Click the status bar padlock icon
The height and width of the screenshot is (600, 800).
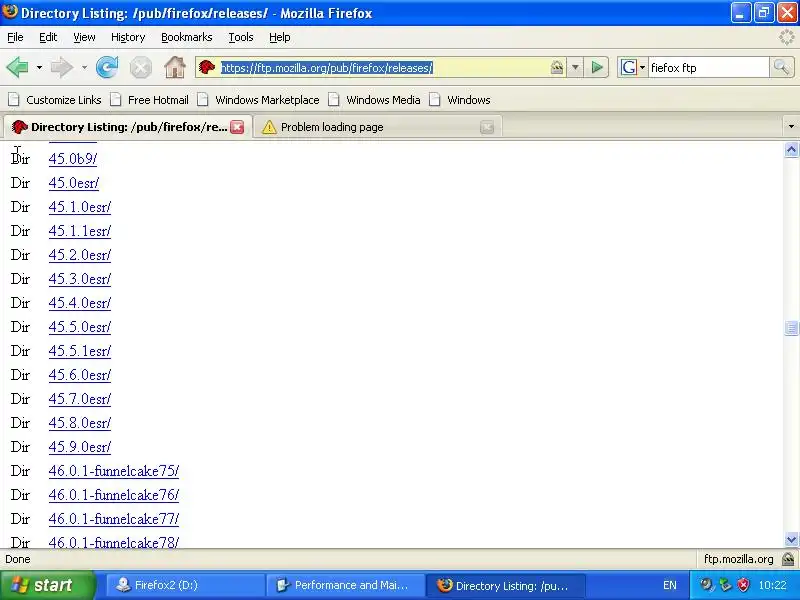(x=788, y=559)
